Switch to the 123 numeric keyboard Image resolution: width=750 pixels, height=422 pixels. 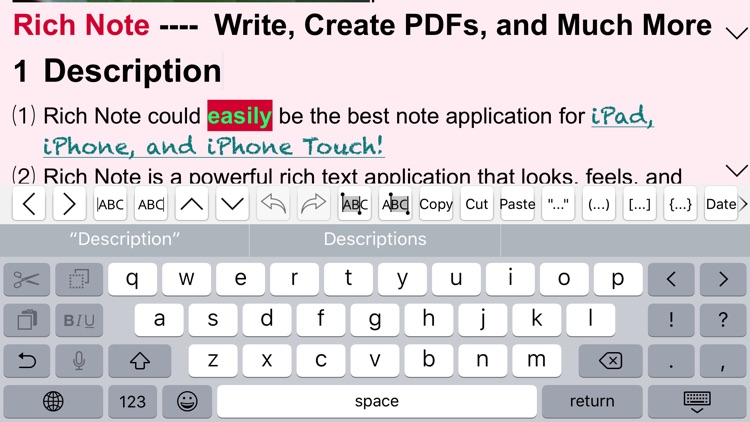[132, 401]
